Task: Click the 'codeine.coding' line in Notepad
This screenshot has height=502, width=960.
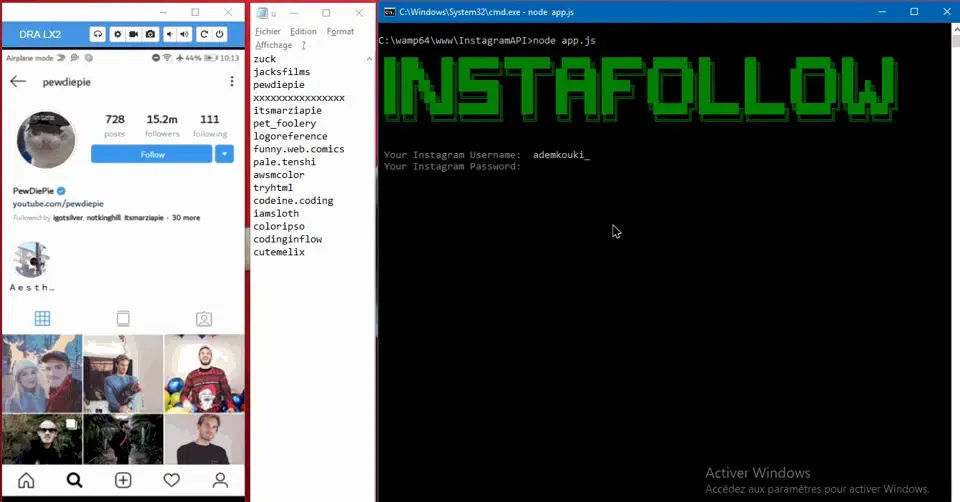Action: pos(293,201)
